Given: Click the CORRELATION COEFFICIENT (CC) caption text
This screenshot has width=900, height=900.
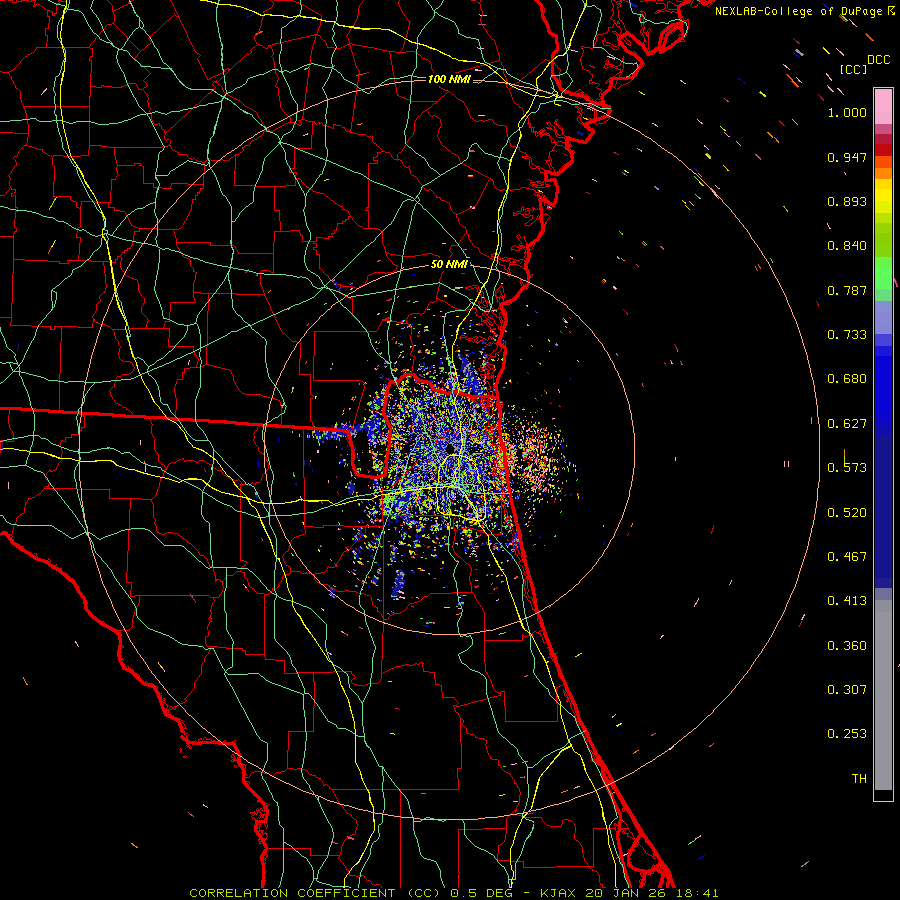Looking at the screenshot, I should point(315,893).
